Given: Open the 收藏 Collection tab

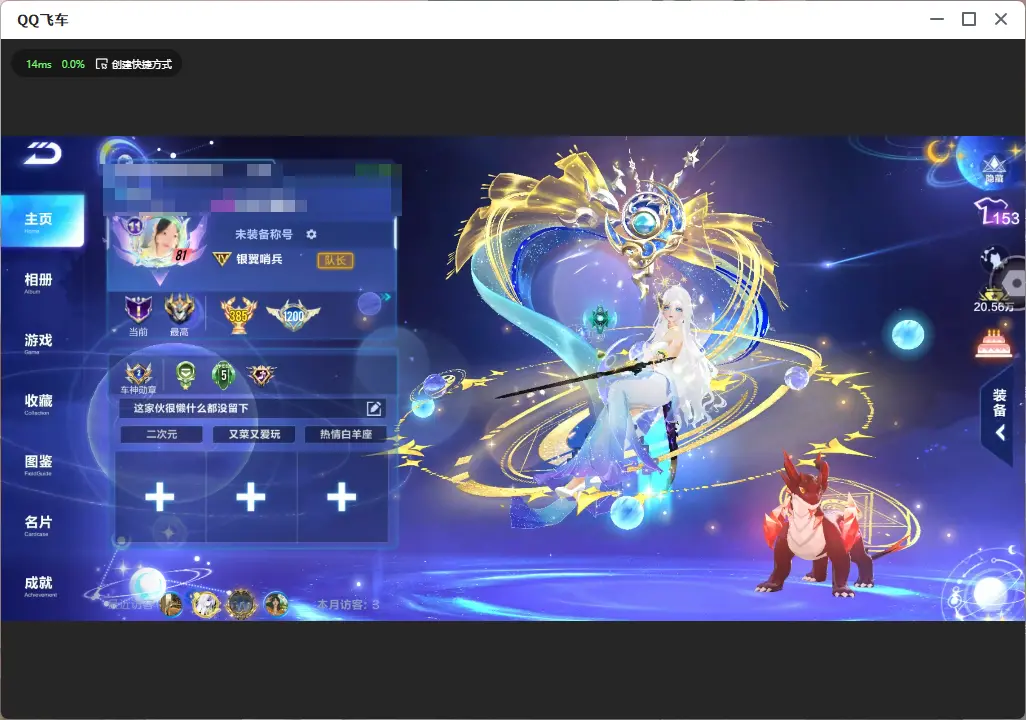Looking at the screenshot, I should (x=38, y=403).
